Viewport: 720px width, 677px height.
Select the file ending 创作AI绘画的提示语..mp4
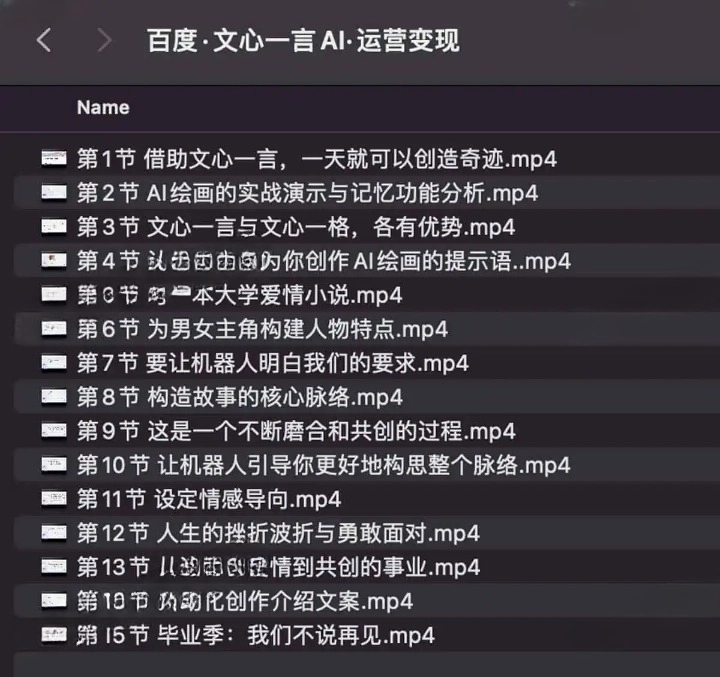pos(323,261)
